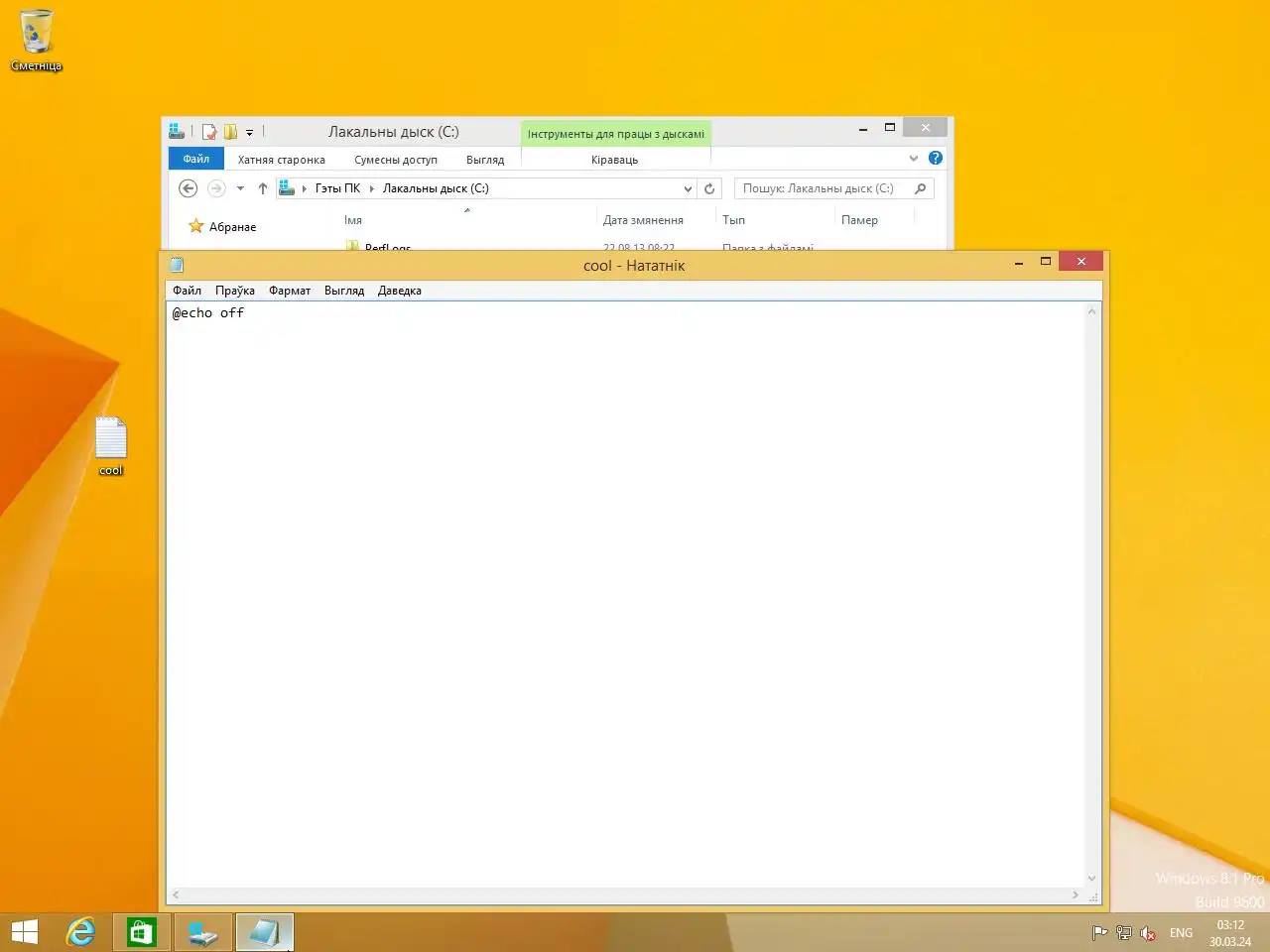Open the Start button on taskbar
Image resolution: width=1270 pixels, height=952 pixels.
(x=25, y=932)
